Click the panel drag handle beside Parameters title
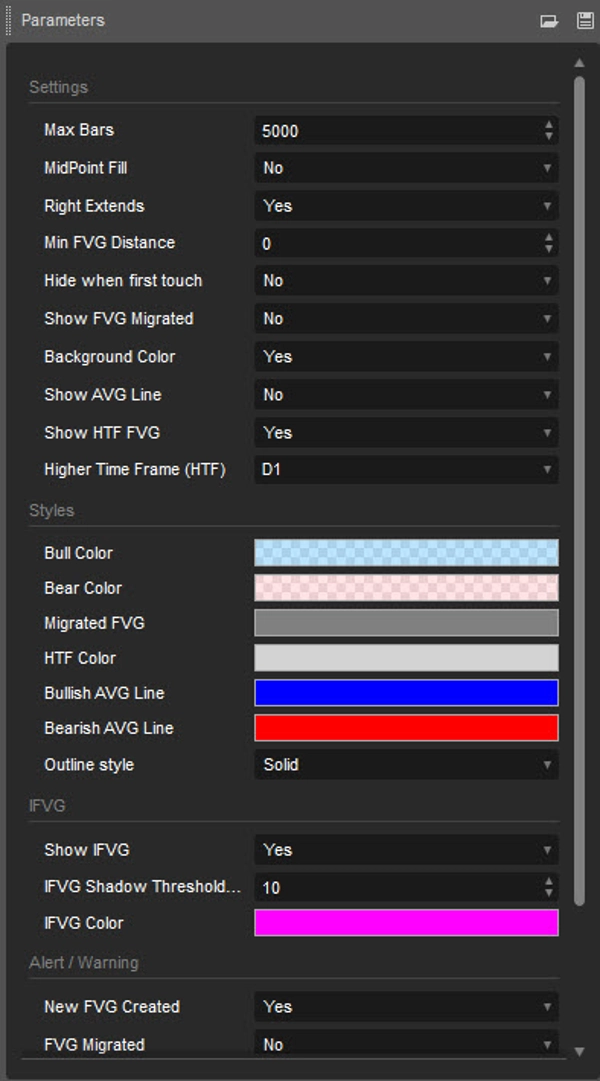600x1081 pixels. click(9, 20)
